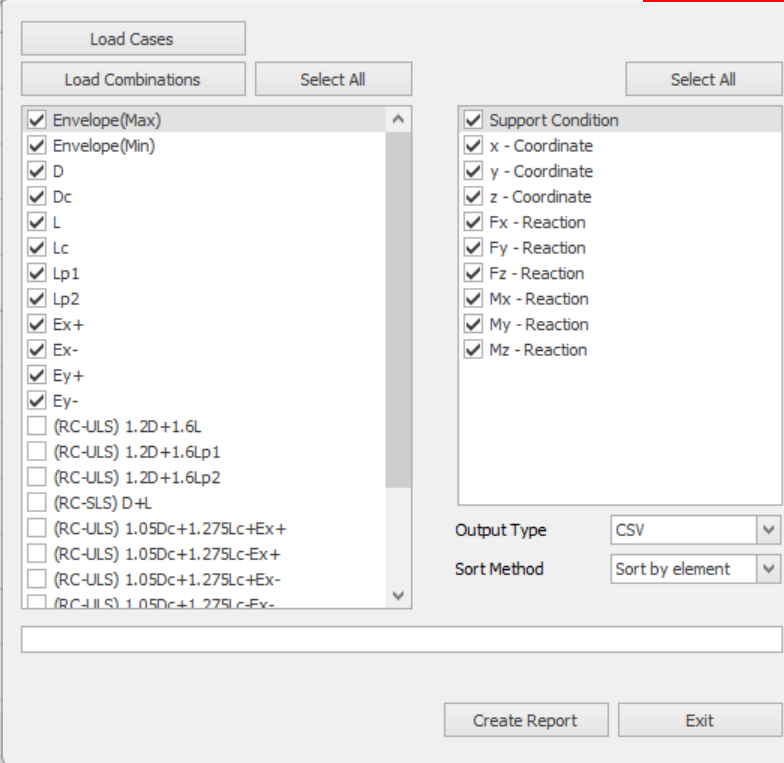Disable the Mz - Reaction checkbox
Image resolution: width=784 pixels, height=763 pixels.
coord(474,350)
